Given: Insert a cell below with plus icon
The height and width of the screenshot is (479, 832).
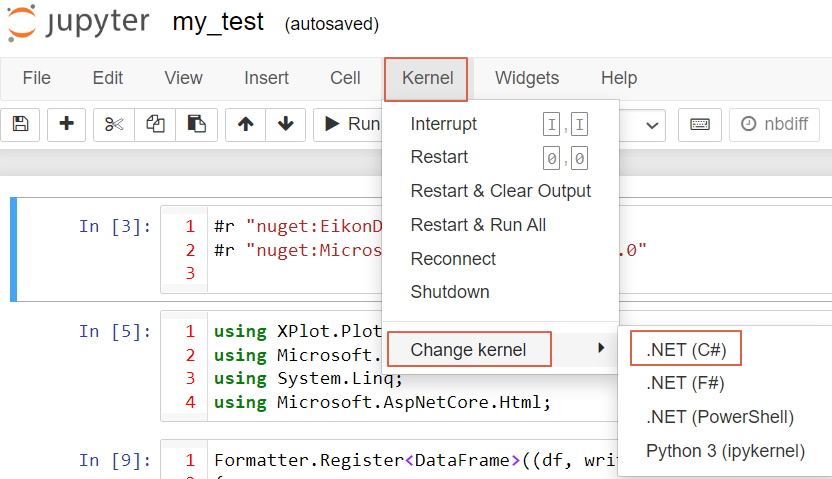Looking at the screenshot, I should click(x=67, y=124).
